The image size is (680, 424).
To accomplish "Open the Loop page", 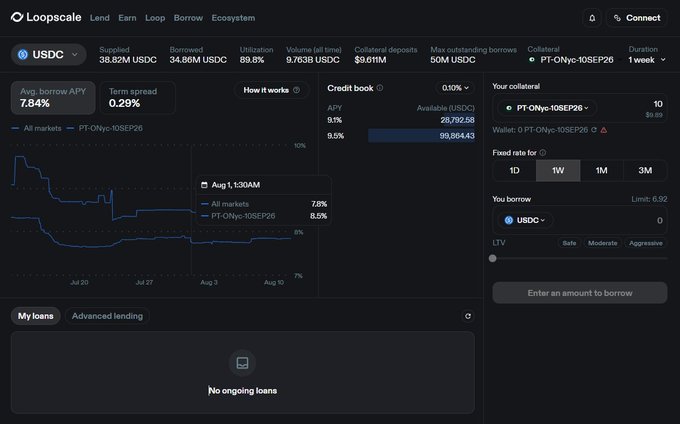I will [x=155, y=18].
